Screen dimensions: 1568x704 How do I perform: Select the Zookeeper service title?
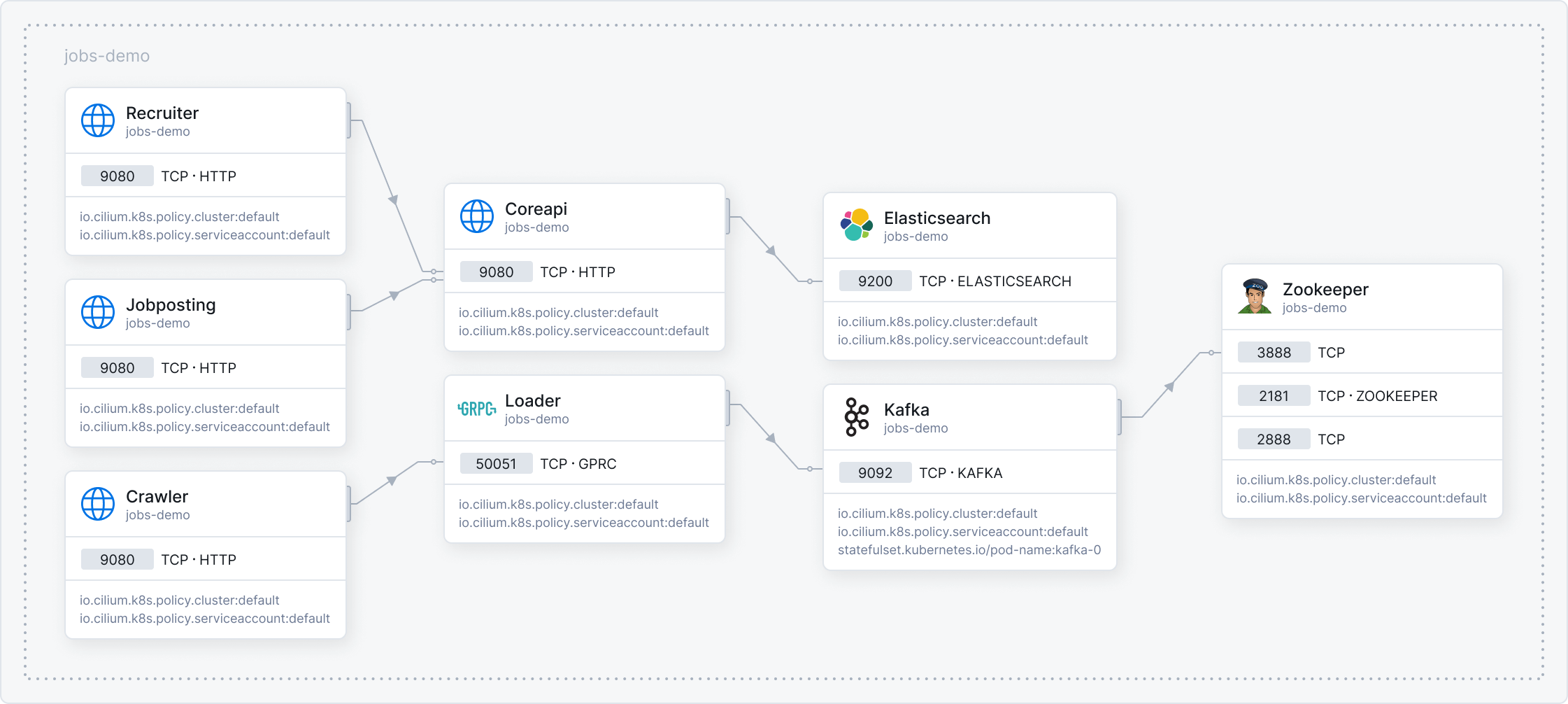point(1325,290)
